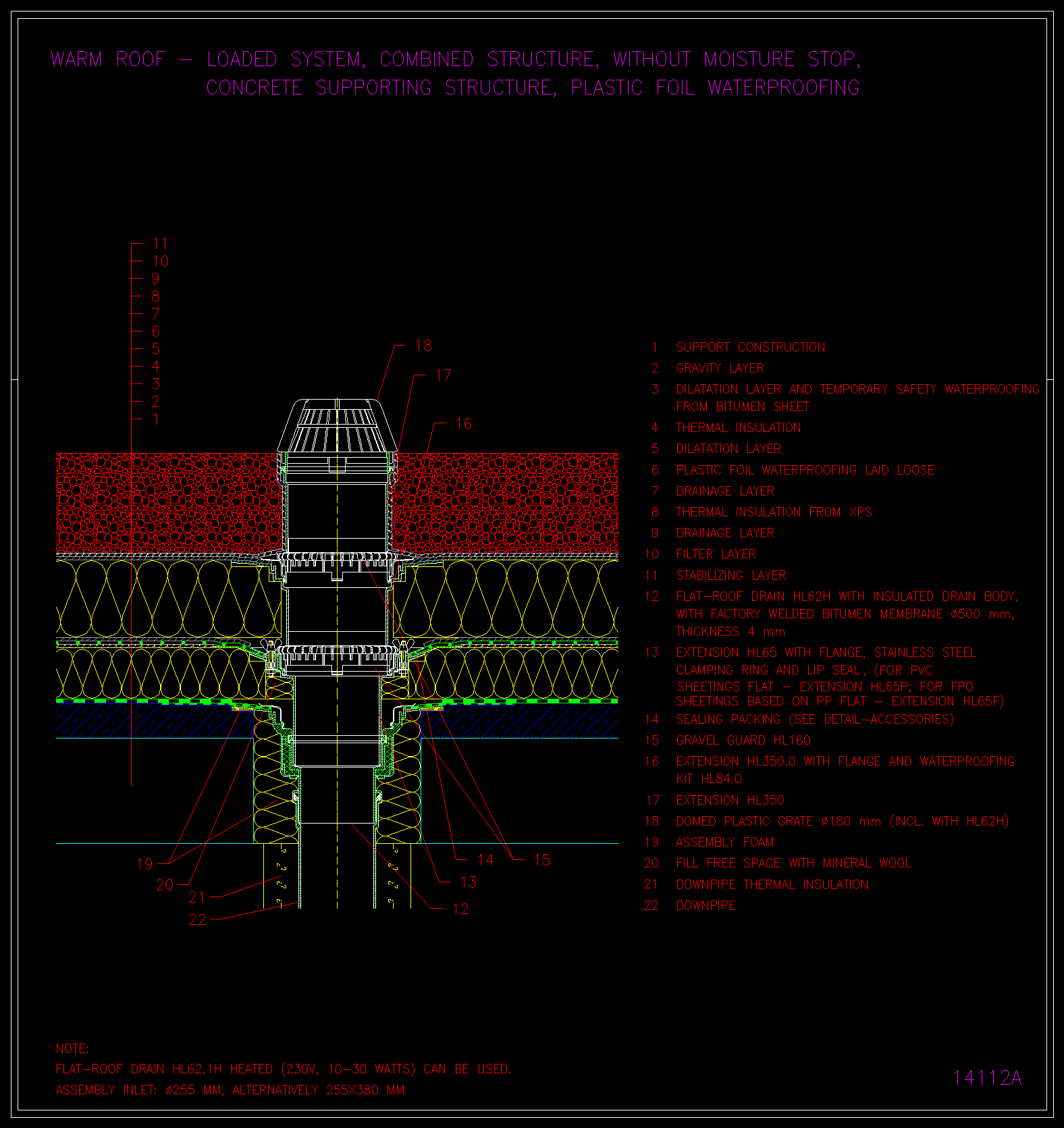Click legend entry 'DILATATION LAYER AND TEMPORARY SAFETY WATERPROOFING'
The image size is (1064, 1128).
click(x=858, y=390)
